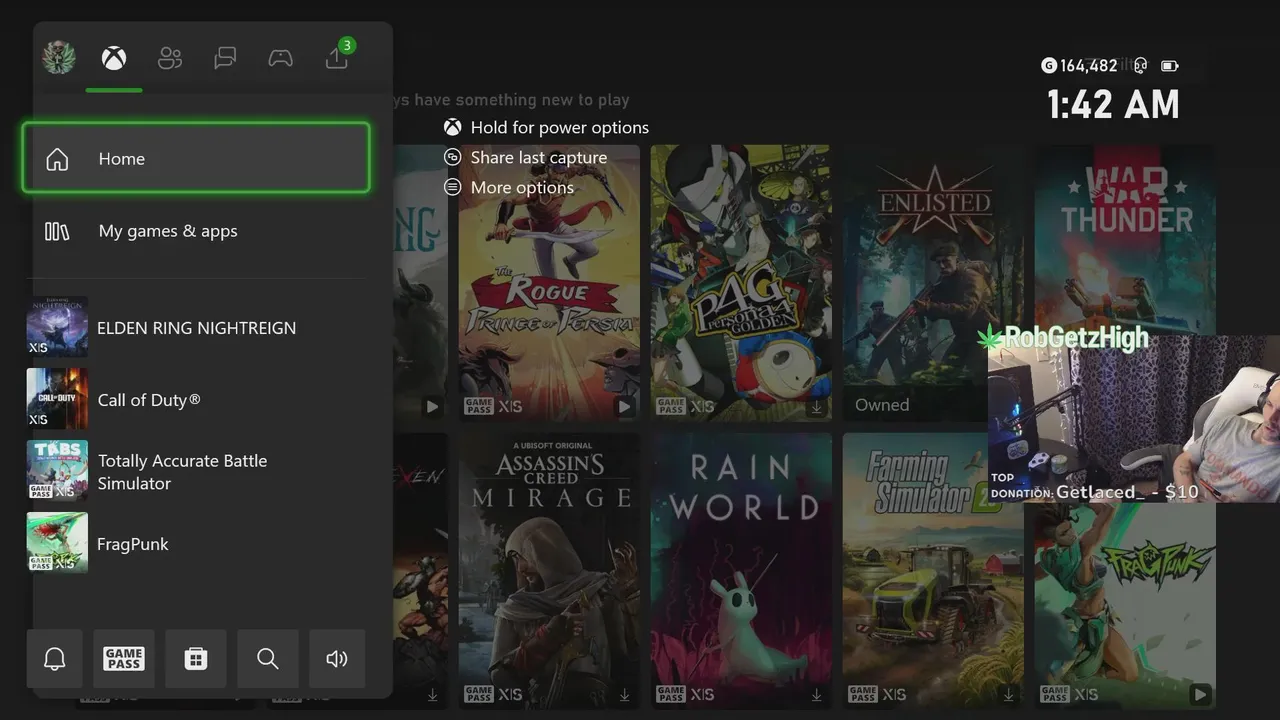The image size is (1280, 720).
Task: Click the Call of Duty thumbnail icon
Action: point(57,399)
